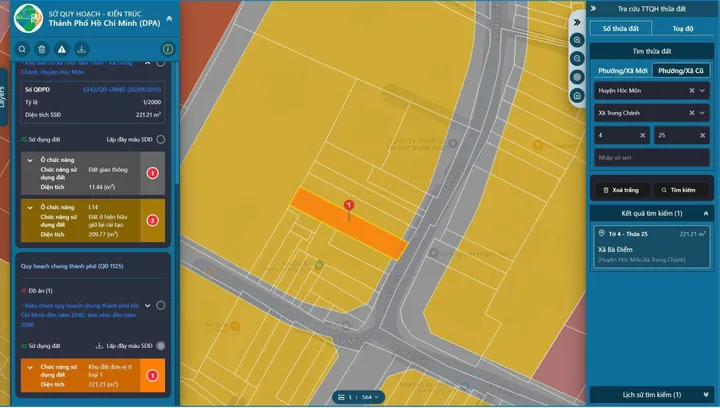Click the trash delete icon in left toolbar
720x408 pixels.
pyautogui.click(x=42, y=49)
